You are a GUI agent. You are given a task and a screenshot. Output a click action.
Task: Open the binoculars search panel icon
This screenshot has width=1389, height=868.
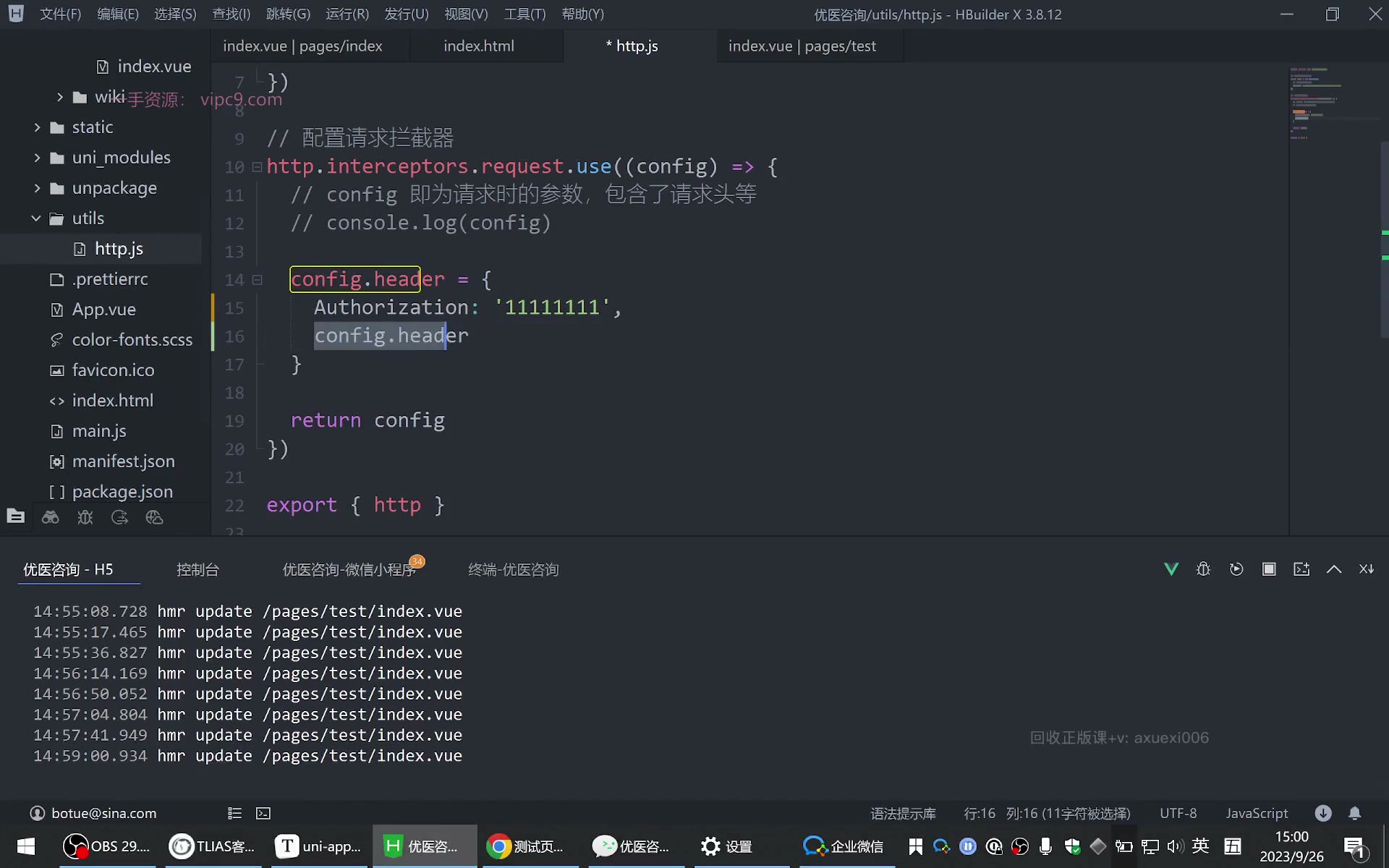coord(50,517)
